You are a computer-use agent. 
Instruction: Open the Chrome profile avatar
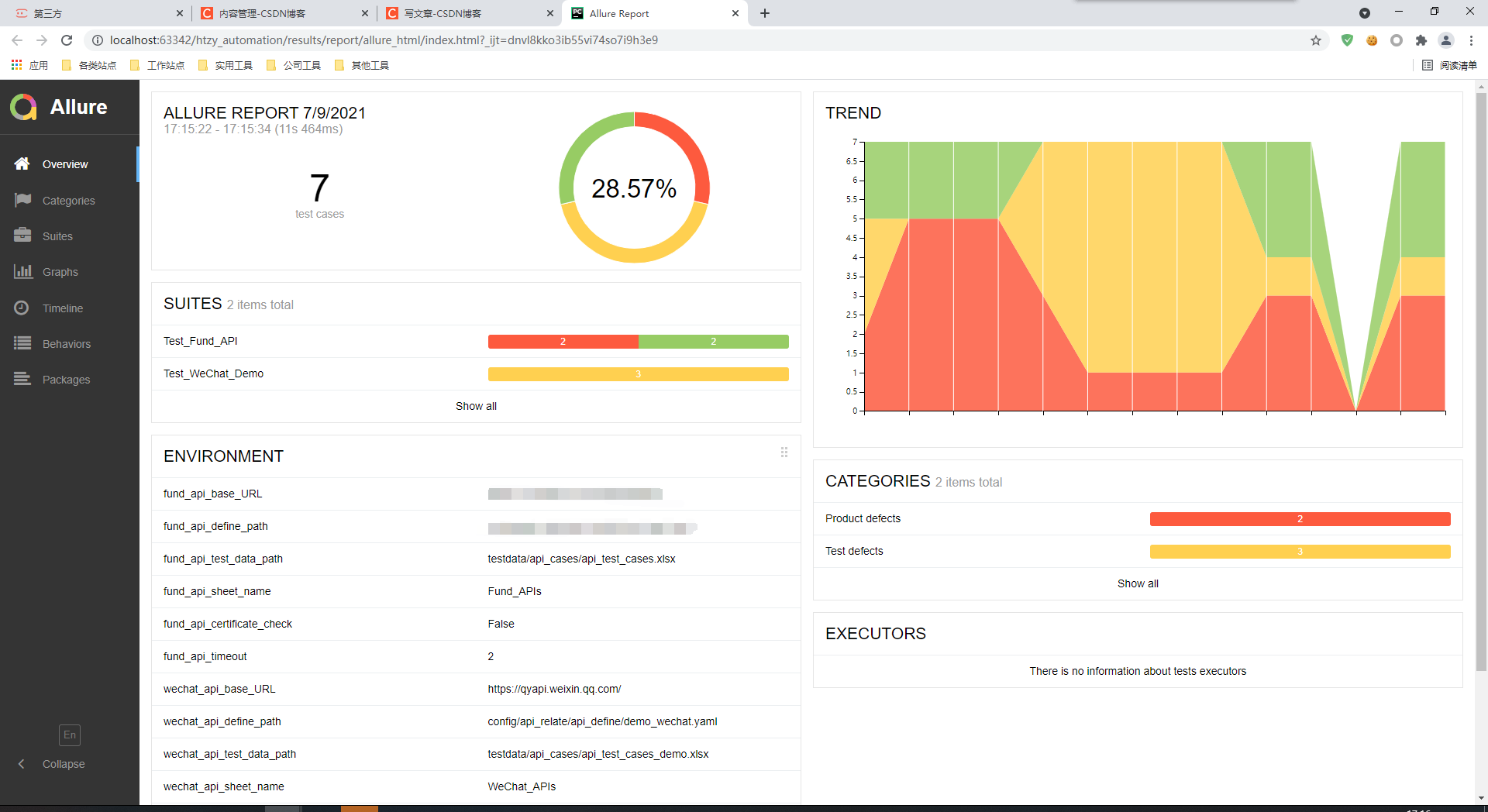(x=1446, y=40)
